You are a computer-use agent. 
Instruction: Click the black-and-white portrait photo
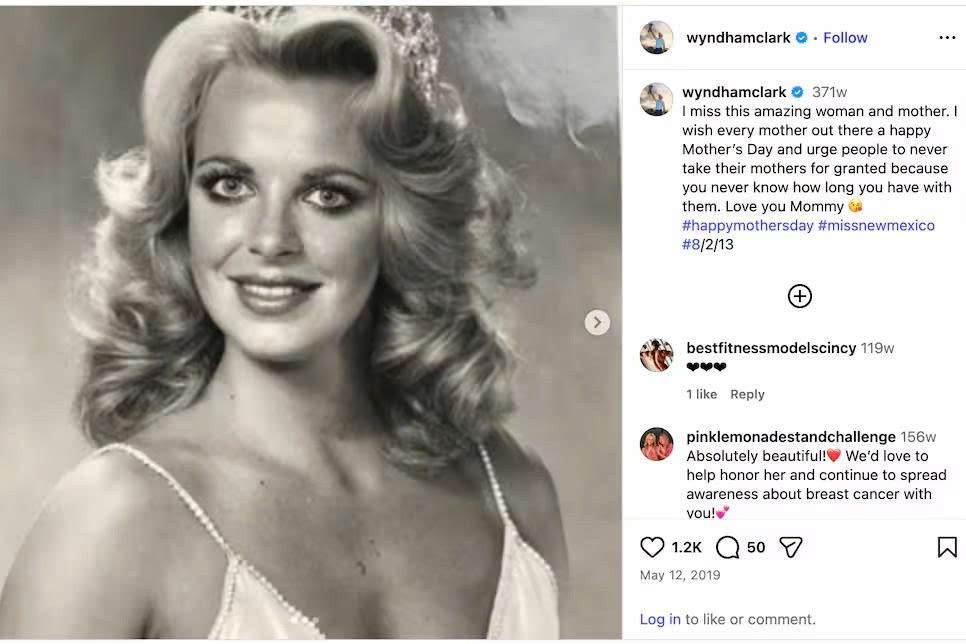310,322
